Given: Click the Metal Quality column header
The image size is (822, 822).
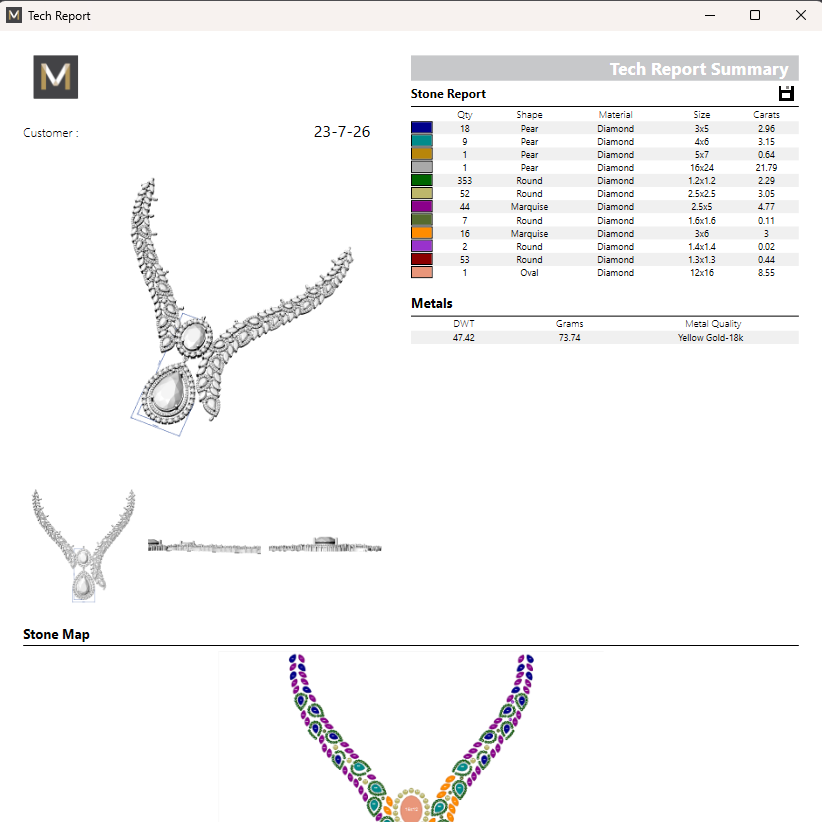Looking at the screenshot, I should click(x=713, y=324).
